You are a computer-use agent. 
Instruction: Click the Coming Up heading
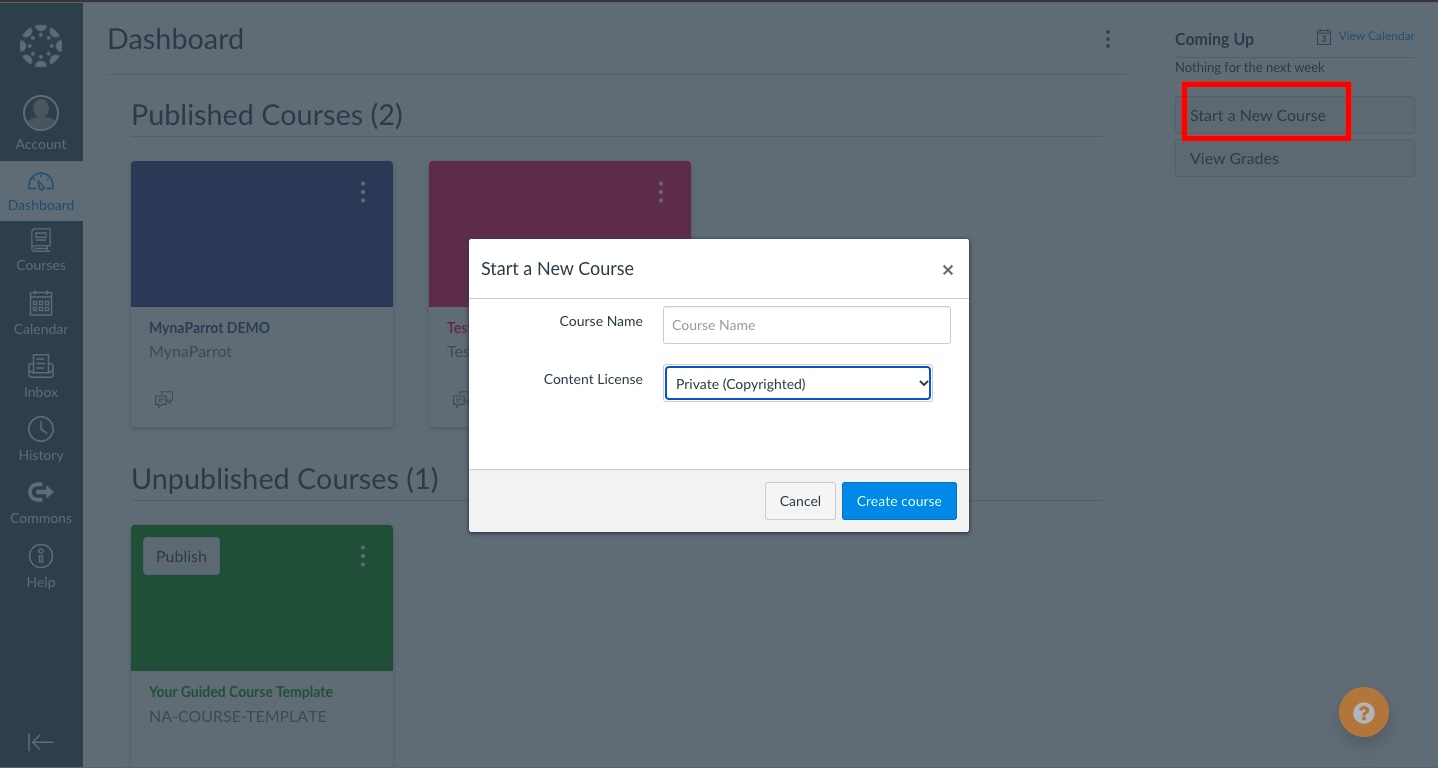click(x=1214, y=39)
